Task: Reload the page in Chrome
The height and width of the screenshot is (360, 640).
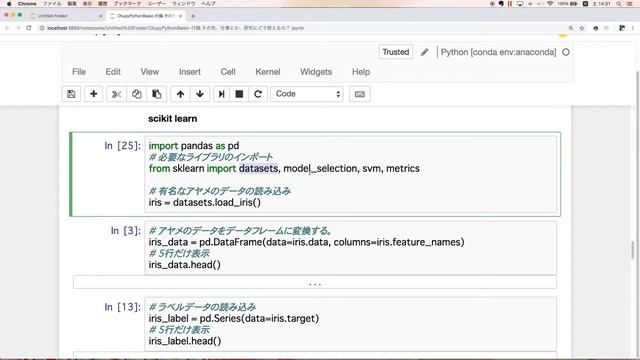Action: coord(29,28)
